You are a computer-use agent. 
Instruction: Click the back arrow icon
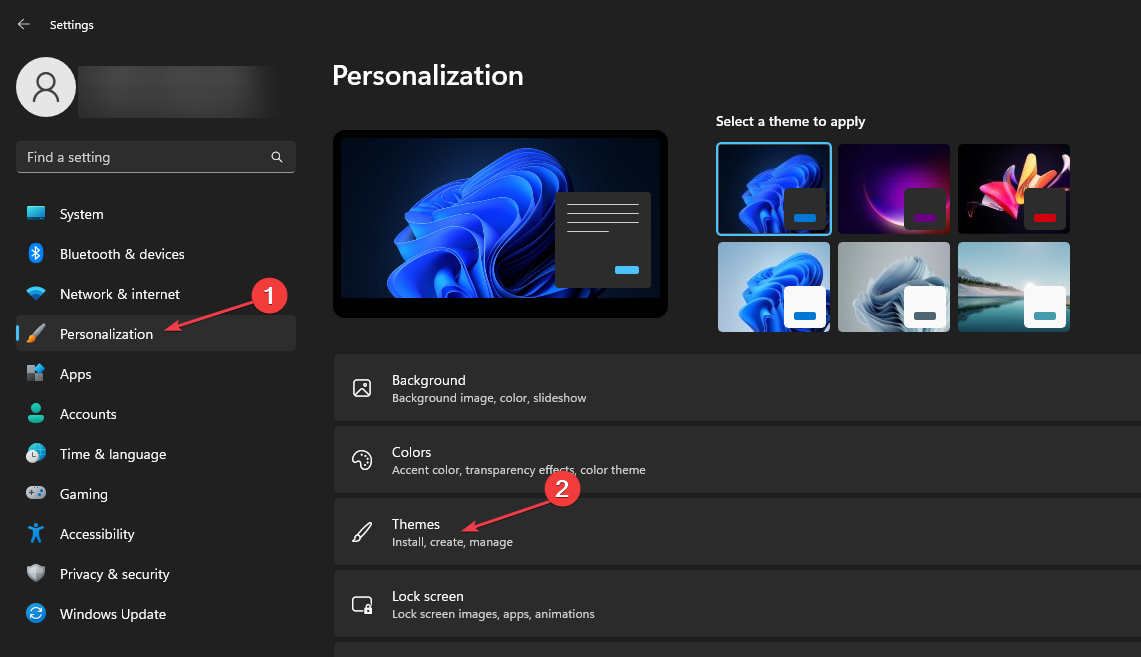point(23,24)
